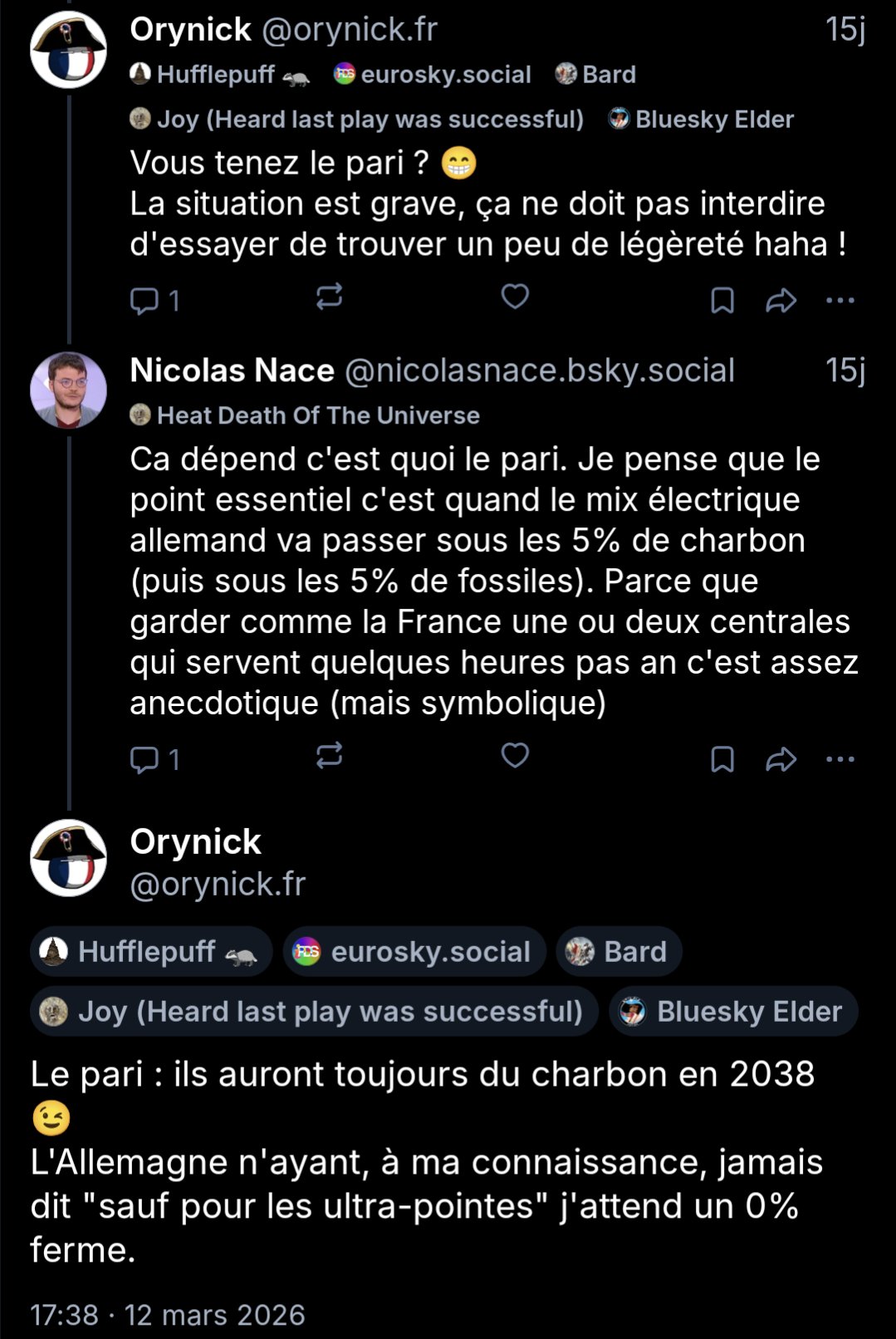Tap the Heat Death Of The Universe label

pyautogui.click(x=306, y=415)
